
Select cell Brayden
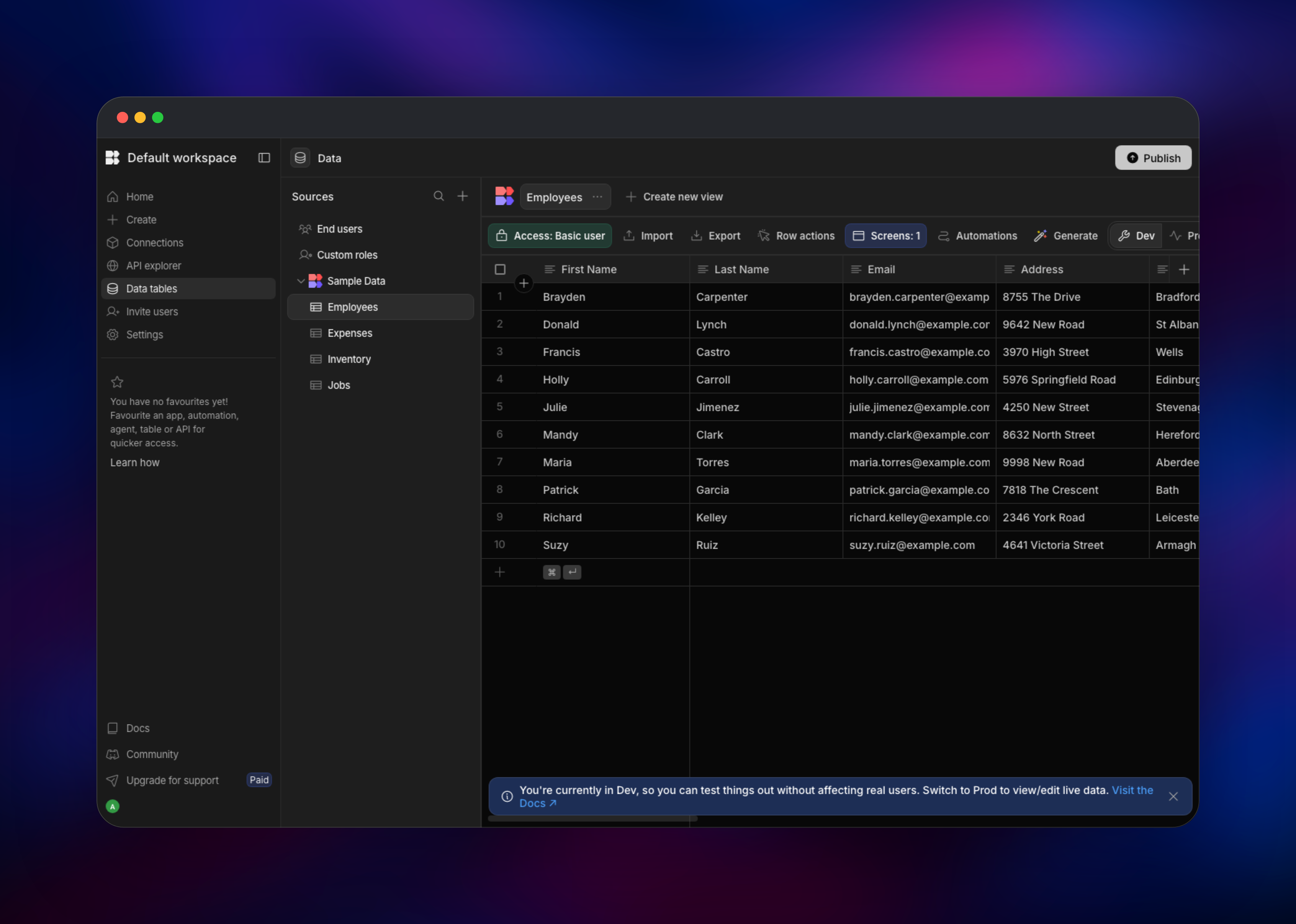click(613, 297)
